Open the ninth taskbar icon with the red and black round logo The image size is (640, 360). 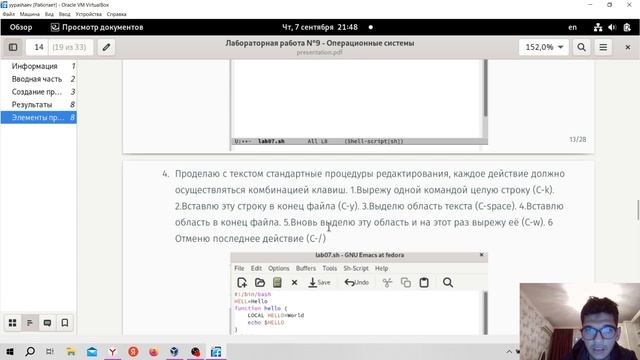(x=196, y=351)
